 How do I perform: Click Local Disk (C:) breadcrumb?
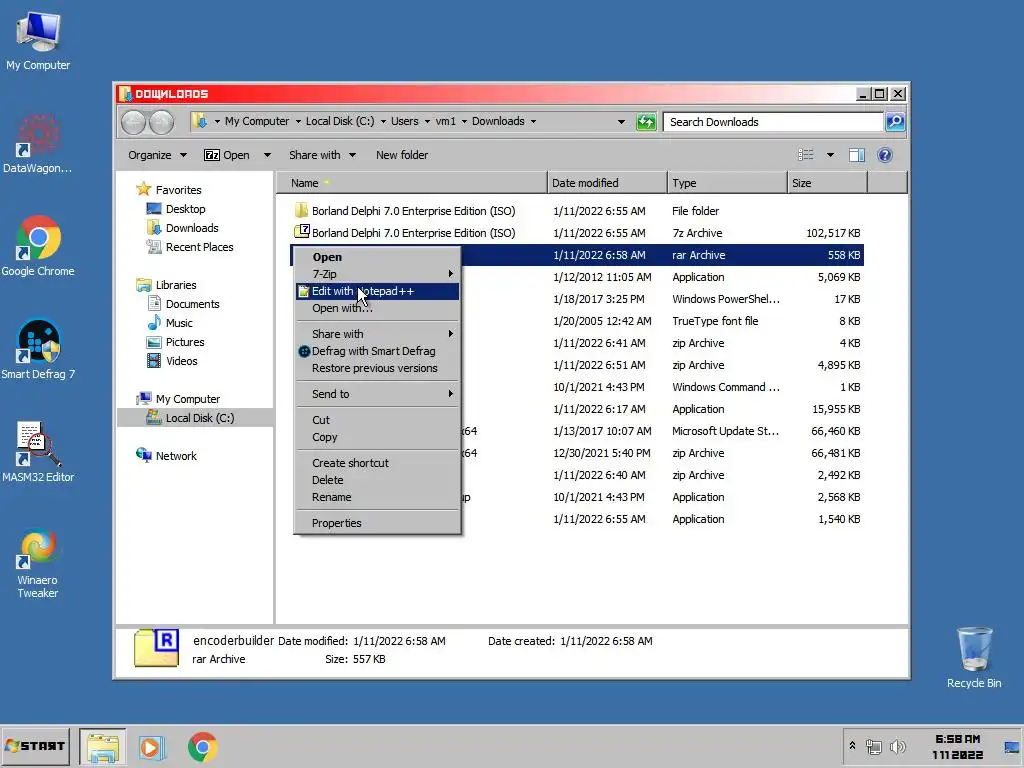point(340,121)
